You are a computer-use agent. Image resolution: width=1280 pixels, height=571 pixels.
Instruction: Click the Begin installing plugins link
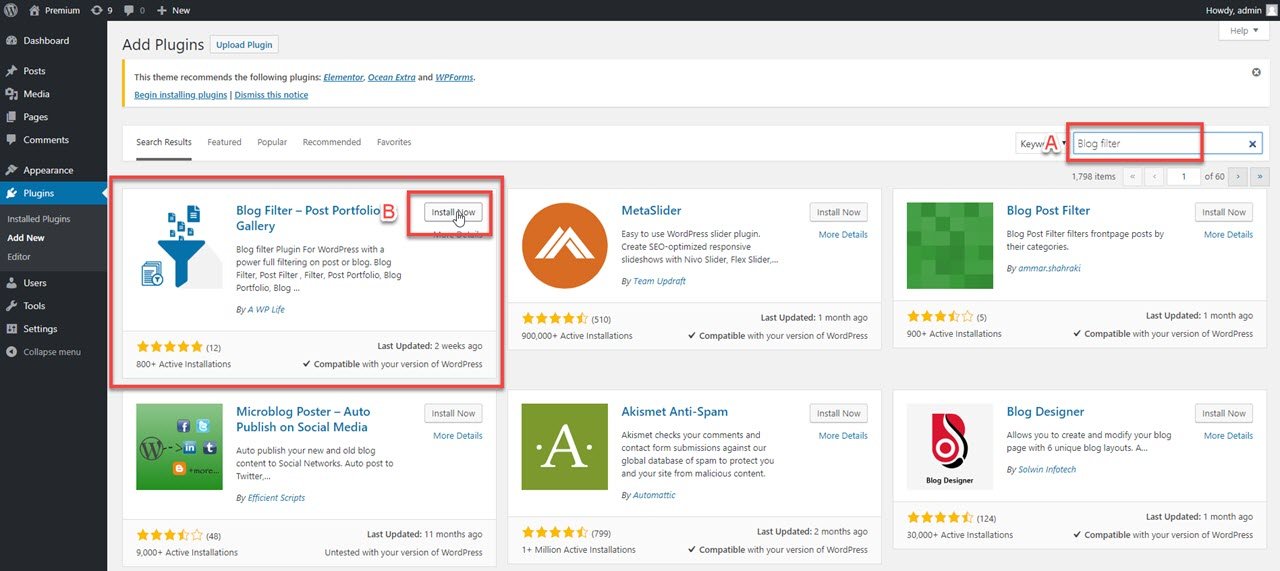181,95
